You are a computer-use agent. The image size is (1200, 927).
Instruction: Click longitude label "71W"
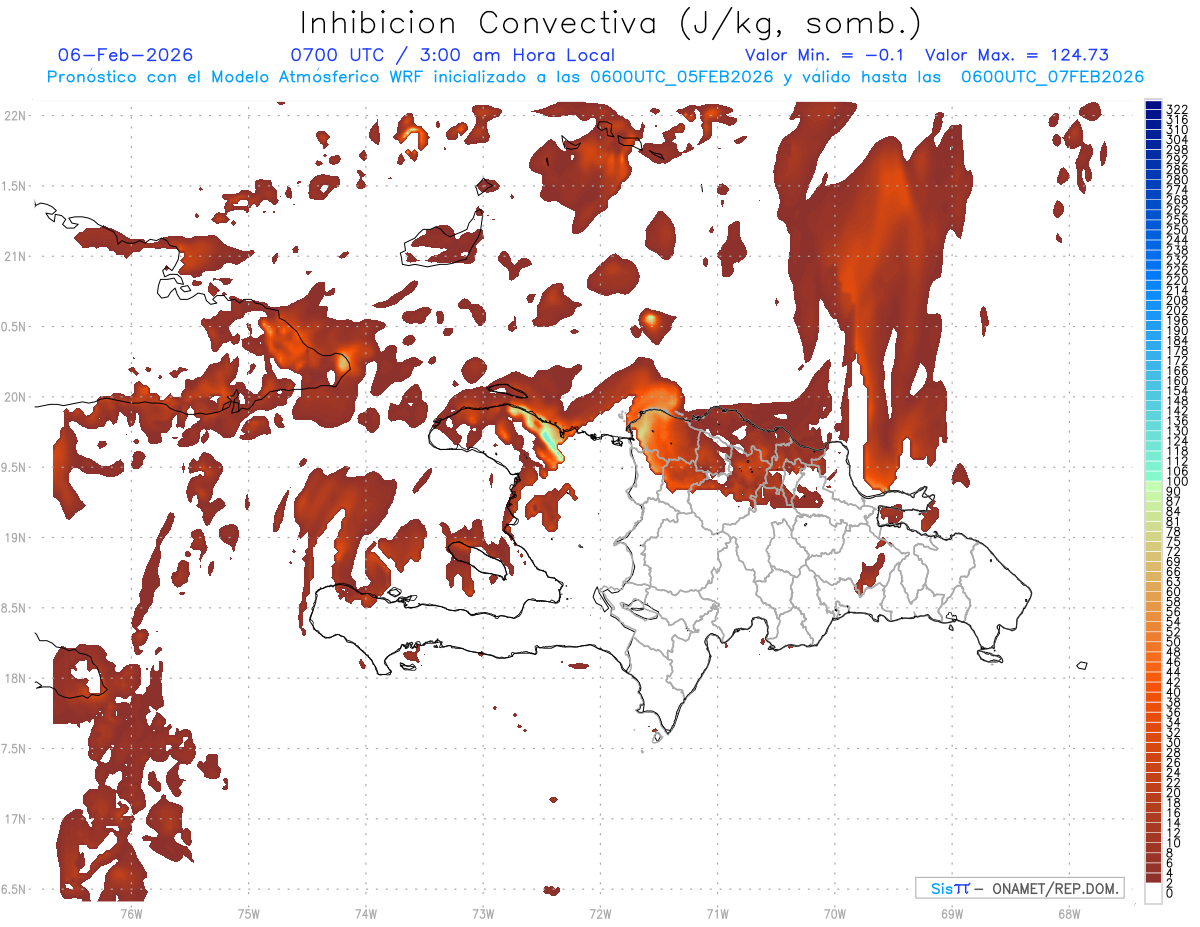(x=717, y=913)
